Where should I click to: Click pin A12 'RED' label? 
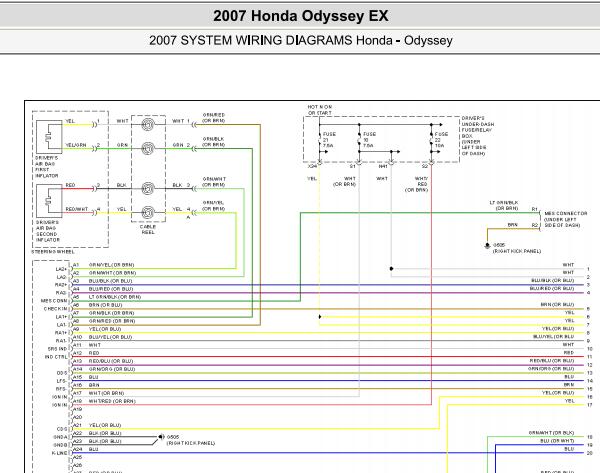(94, 353)
